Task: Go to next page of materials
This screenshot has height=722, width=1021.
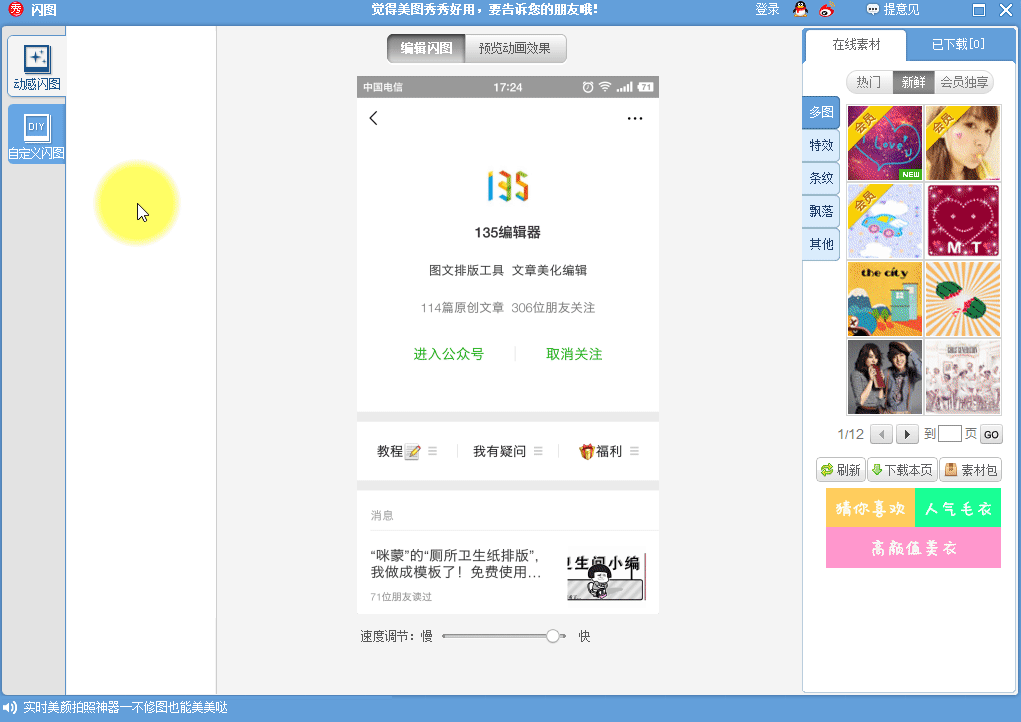Action: pyautogui.click(x=907, y=434)
